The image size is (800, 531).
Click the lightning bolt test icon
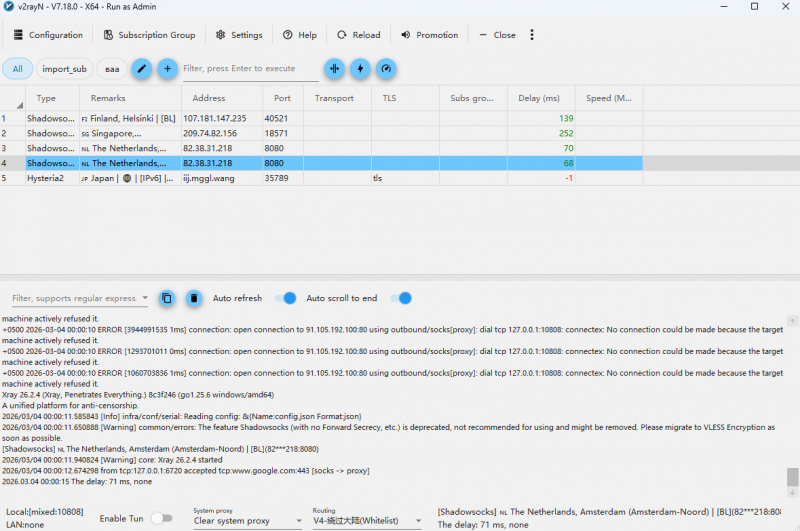[x=360, y=68]
